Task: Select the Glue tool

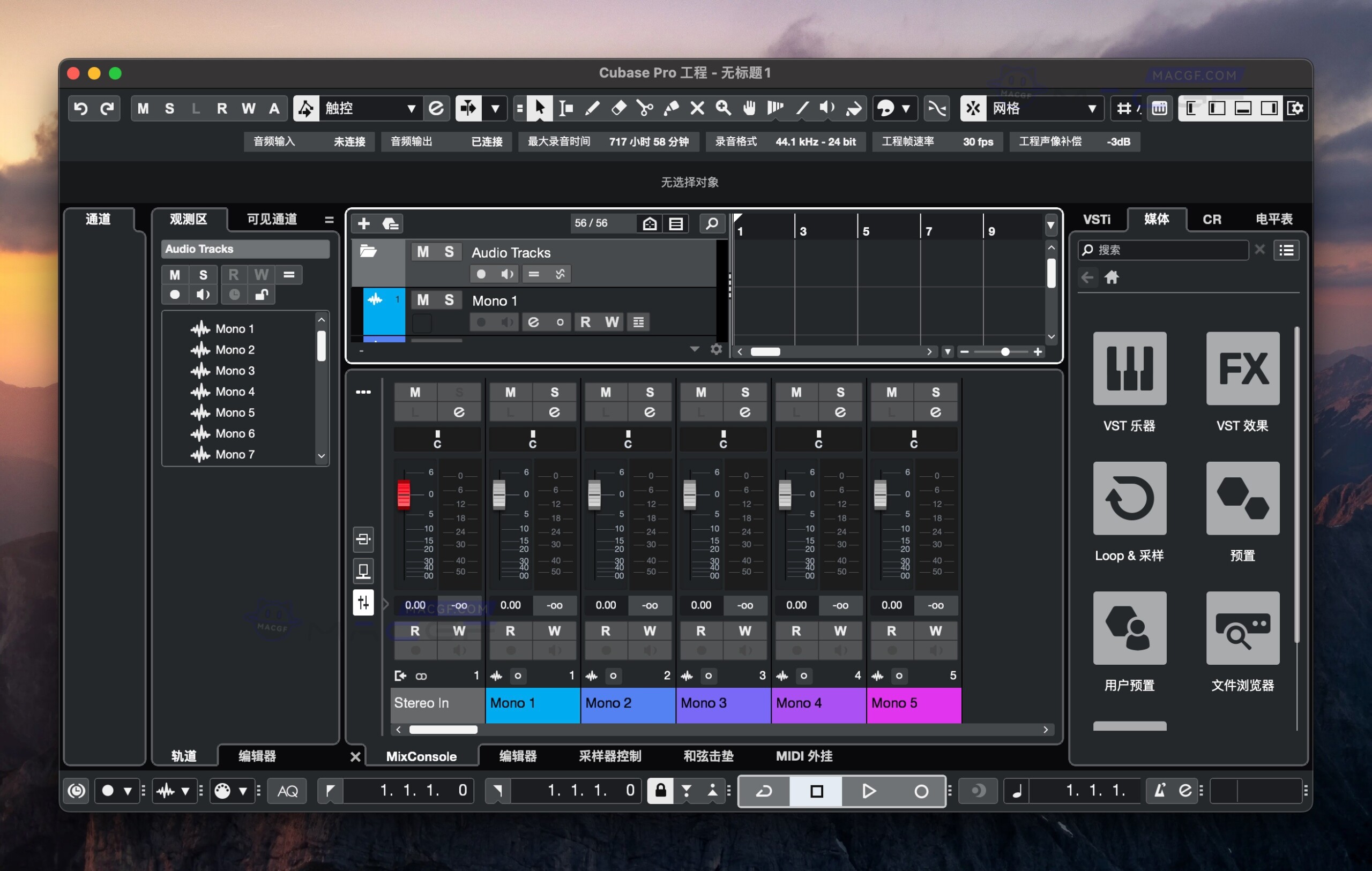Action: (x=671, y=108)
